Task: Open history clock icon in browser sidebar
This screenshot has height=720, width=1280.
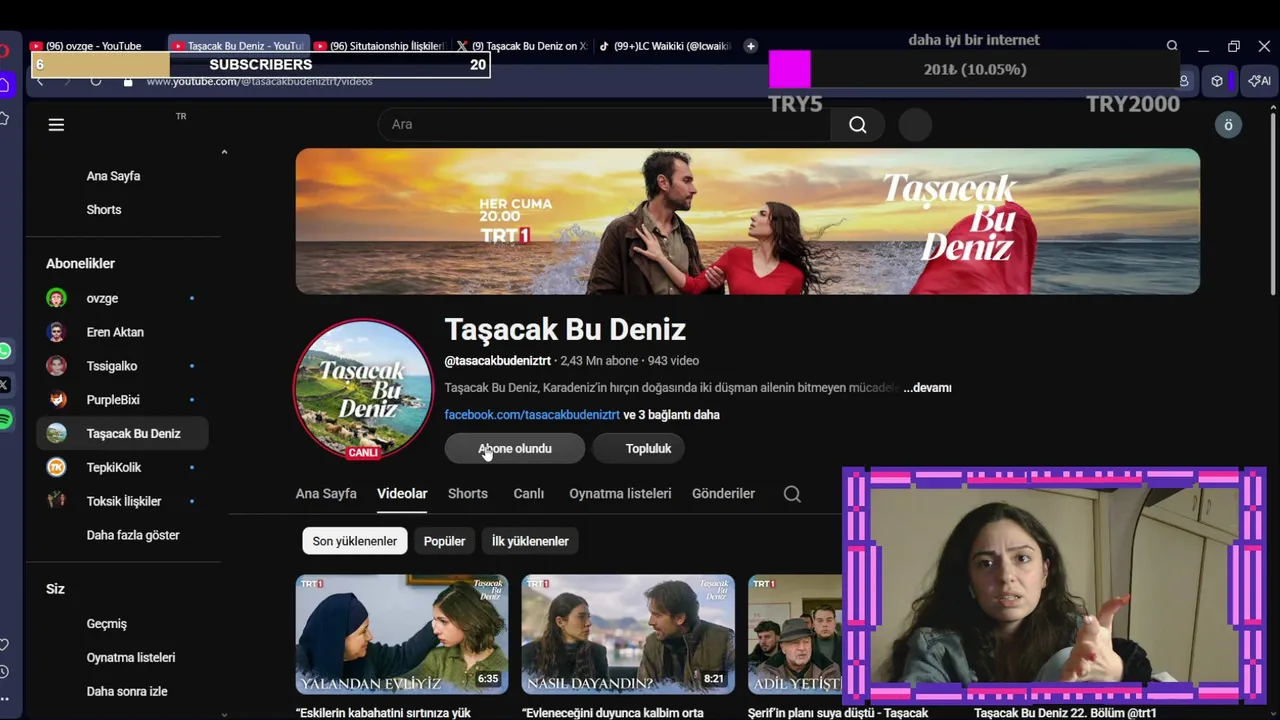Action: coord(5,672)
